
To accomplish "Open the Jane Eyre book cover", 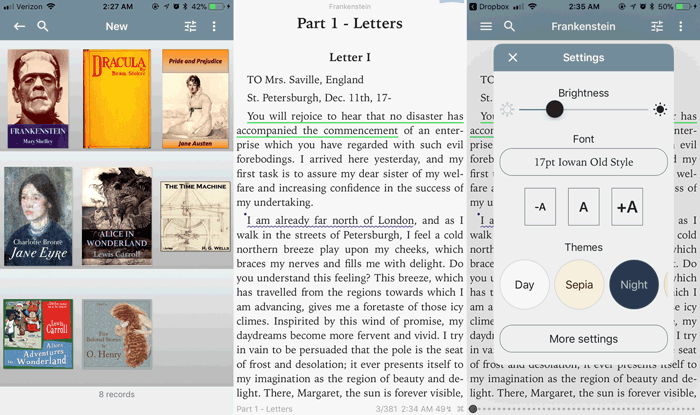I will pos(38,216).
